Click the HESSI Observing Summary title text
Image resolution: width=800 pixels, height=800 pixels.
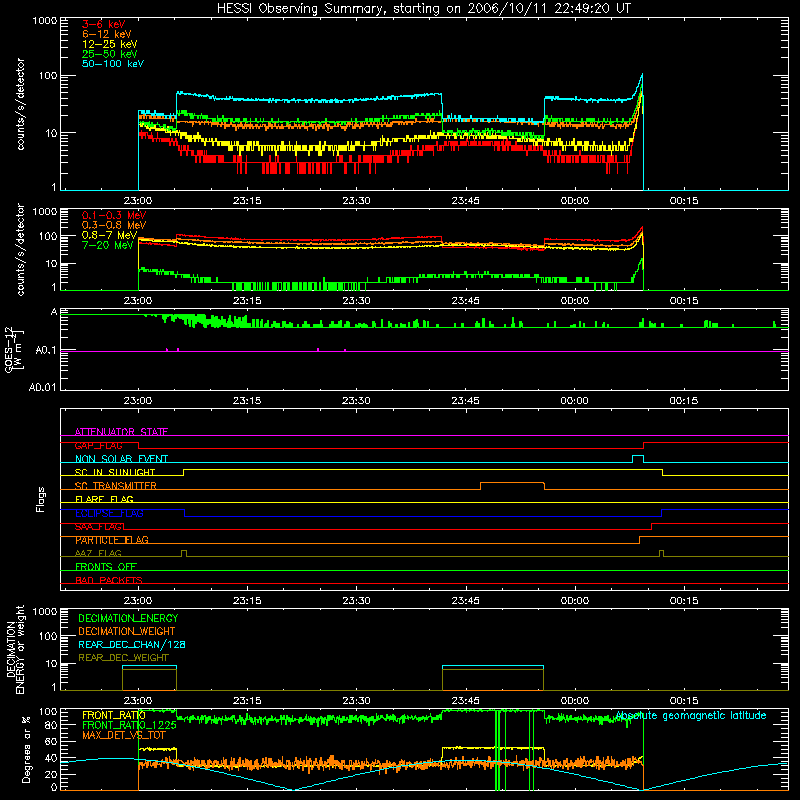[x=423, y=9]
